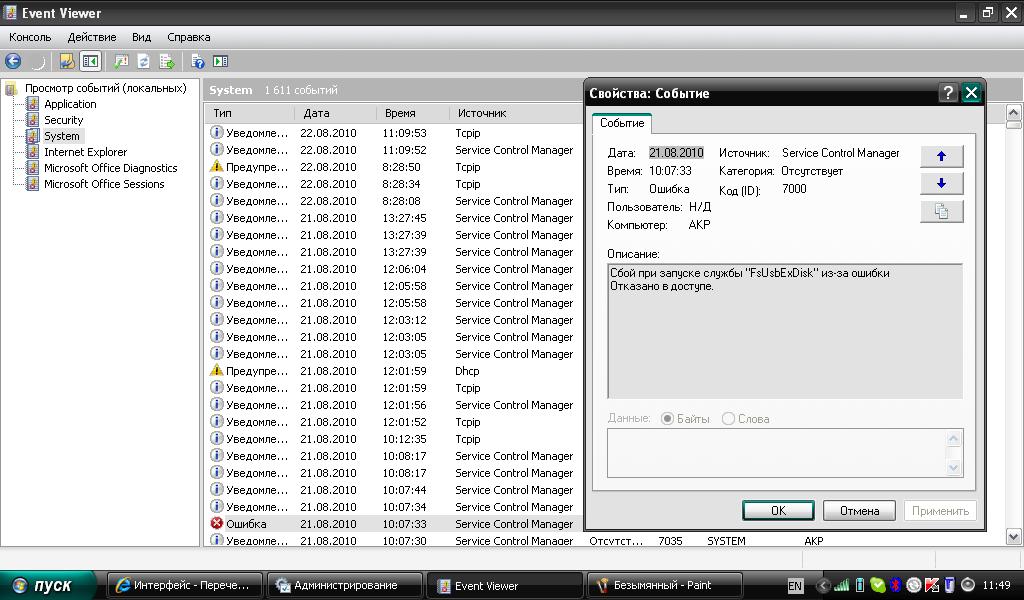This screenshot has width=1024, height=600.
Task: Select the Dhcp source cell
Action: [x=468, y=371]
